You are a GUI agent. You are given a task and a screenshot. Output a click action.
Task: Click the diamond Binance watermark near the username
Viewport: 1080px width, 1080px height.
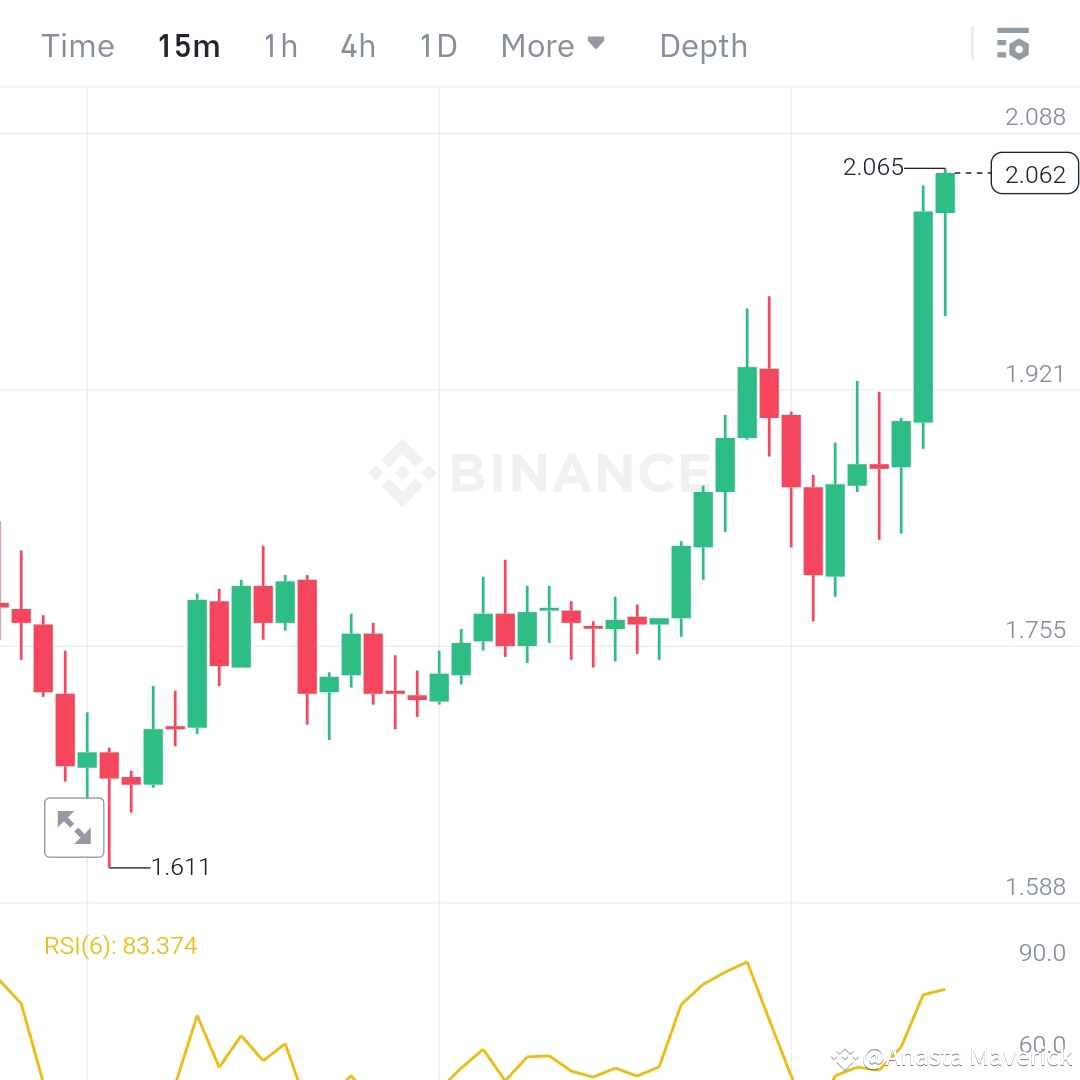click(845, 1056)
